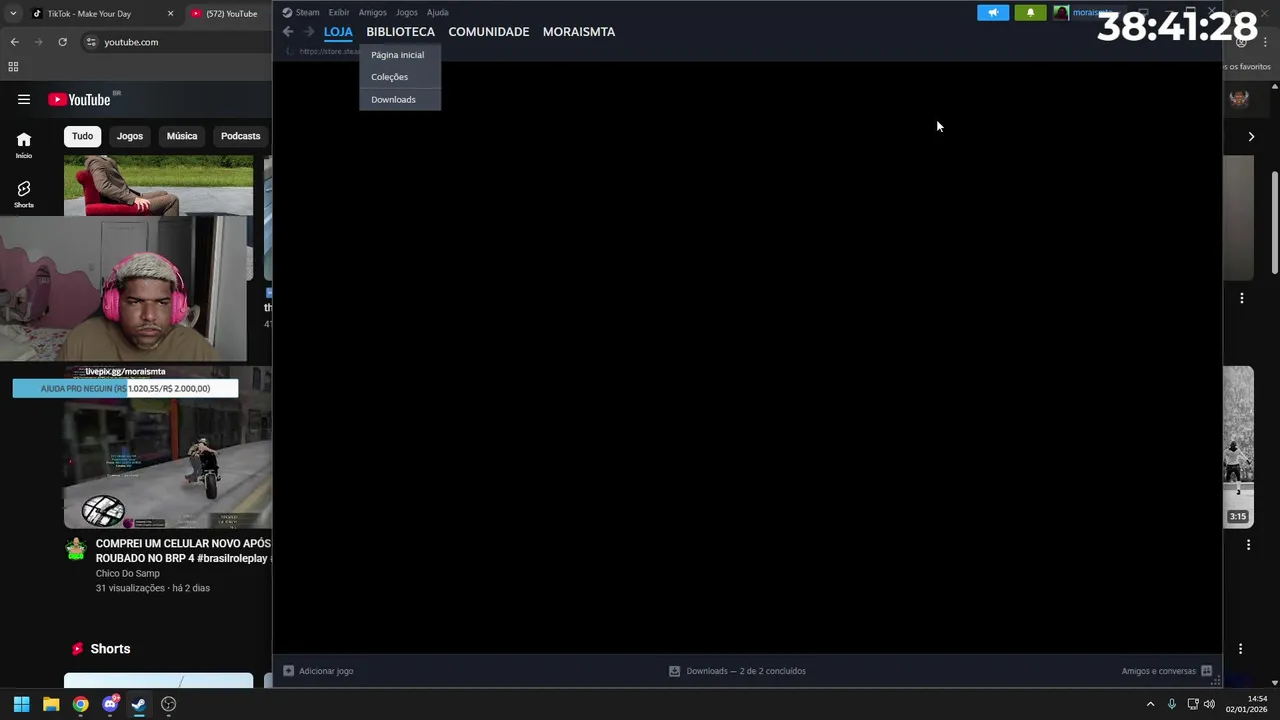Open the video thumbnail showing 3:15 duration
The image size is (1280, 720).
pyautogui.click(x=1238, y=447)
